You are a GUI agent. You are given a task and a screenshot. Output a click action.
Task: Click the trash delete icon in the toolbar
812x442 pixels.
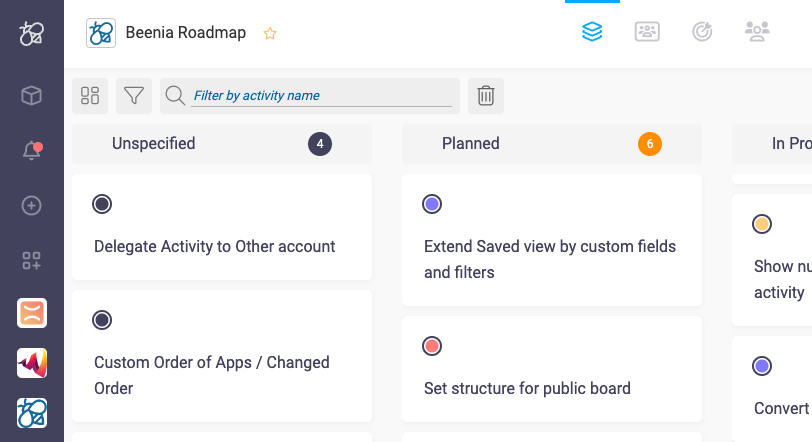pyautogui.click(x=486, y=96)
